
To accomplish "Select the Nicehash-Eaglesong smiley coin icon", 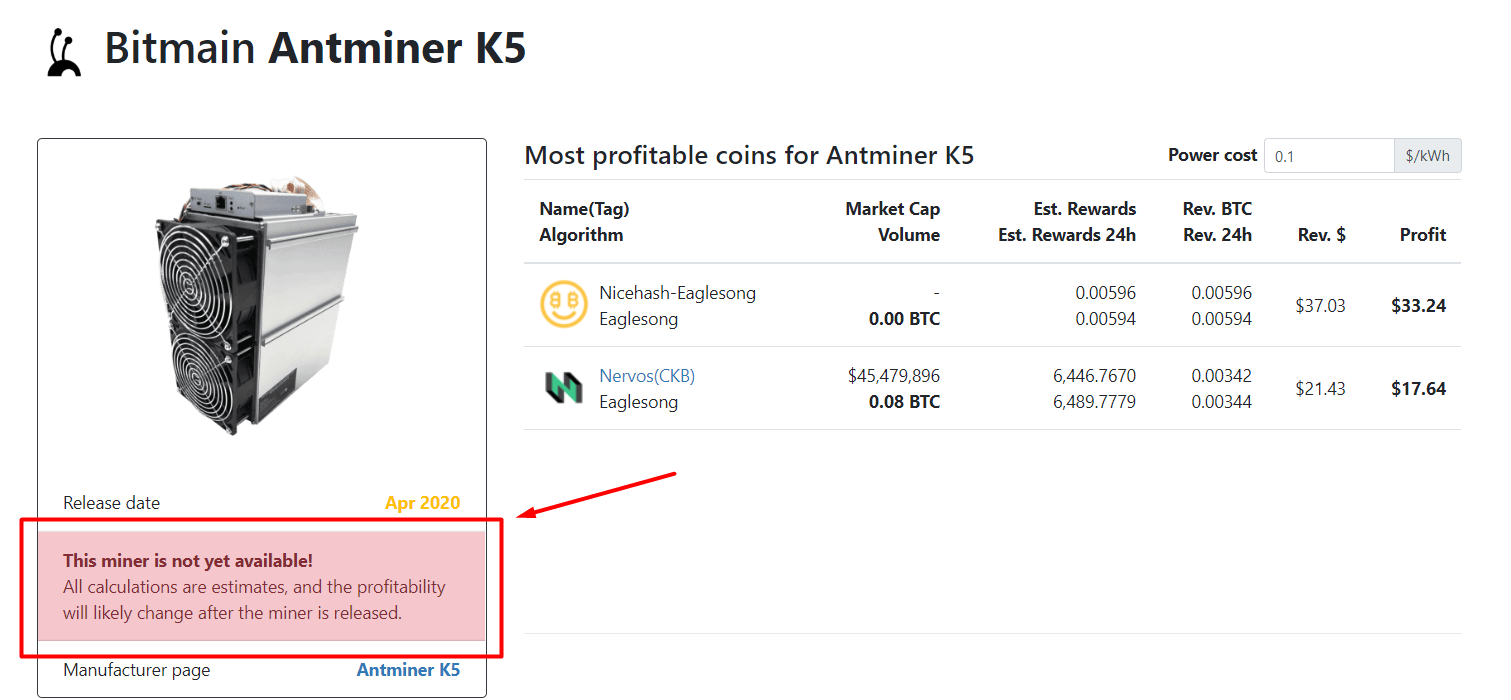I will 564,305.
